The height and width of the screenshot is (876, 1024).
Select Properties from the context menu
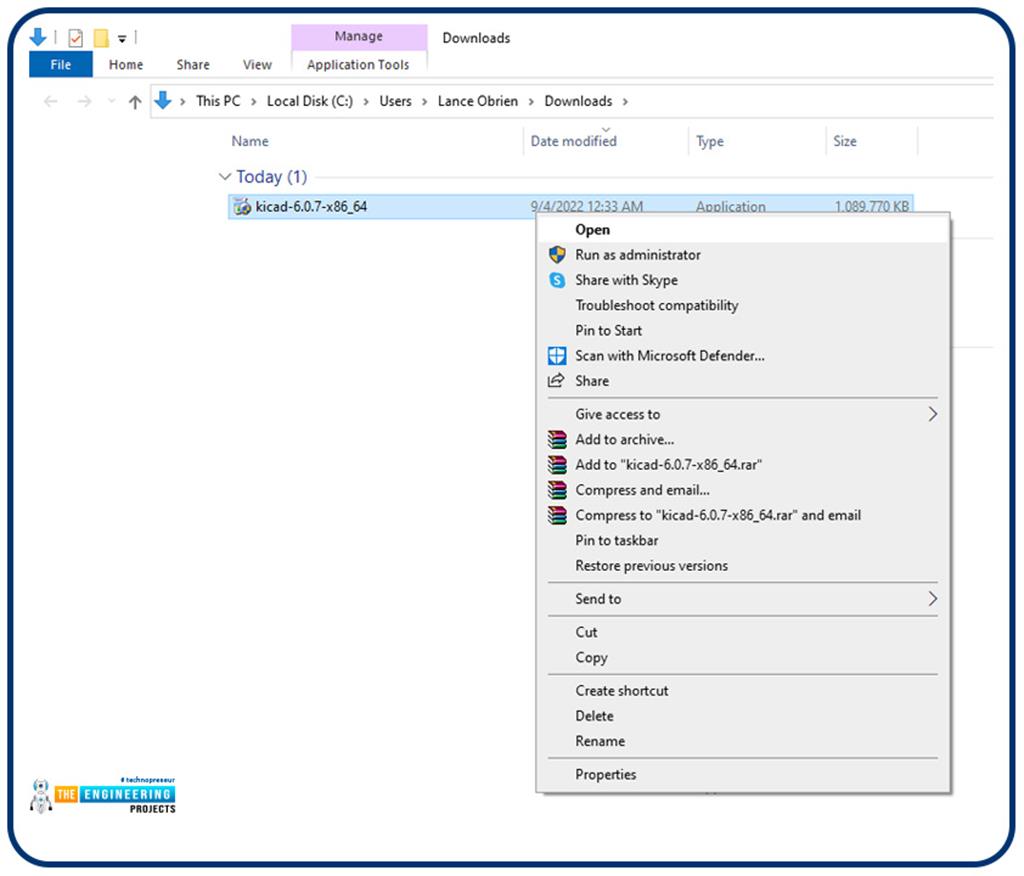pos(605,775)
